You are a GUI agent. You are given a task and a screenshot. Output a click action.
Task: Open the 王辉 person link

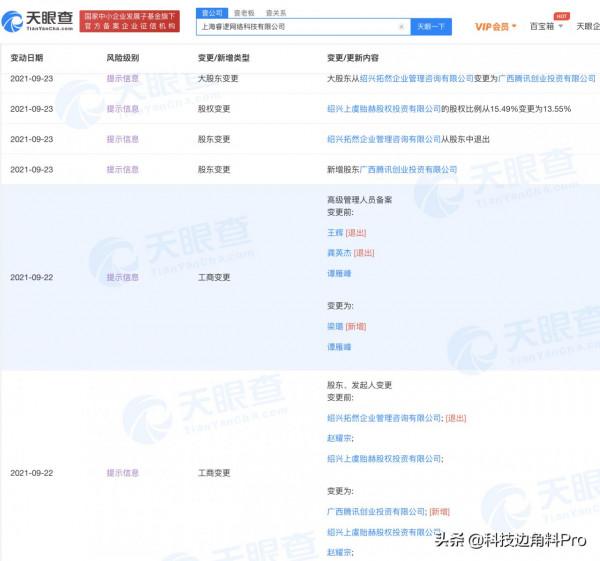pos(335,233)
